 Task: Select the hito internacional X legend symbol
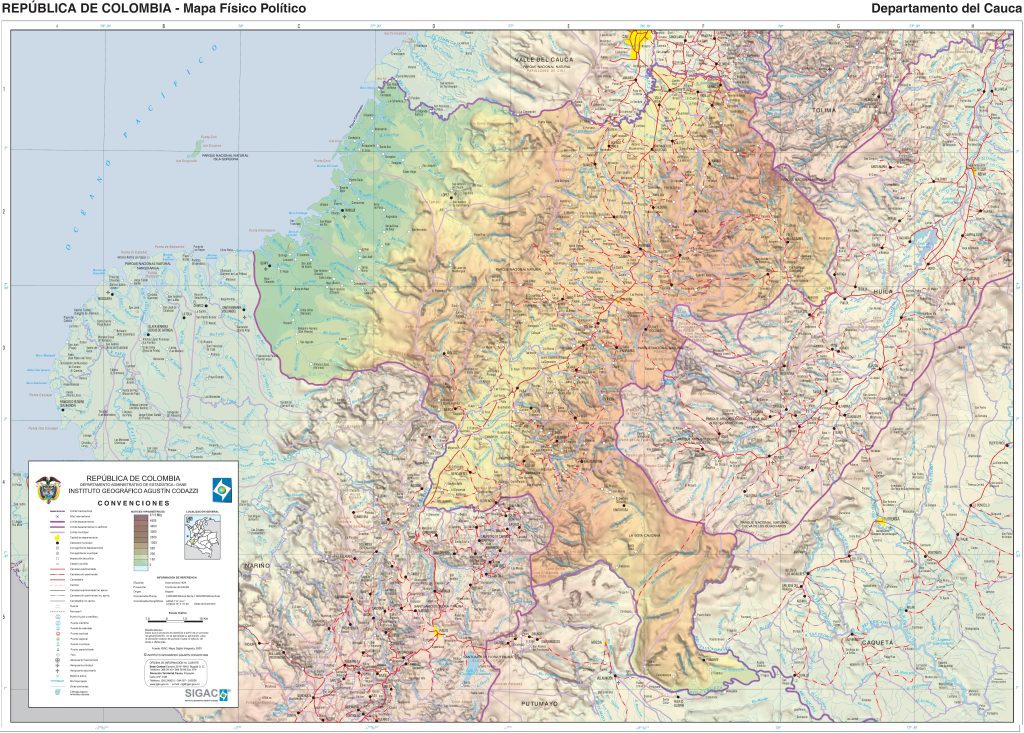point(57,516)
